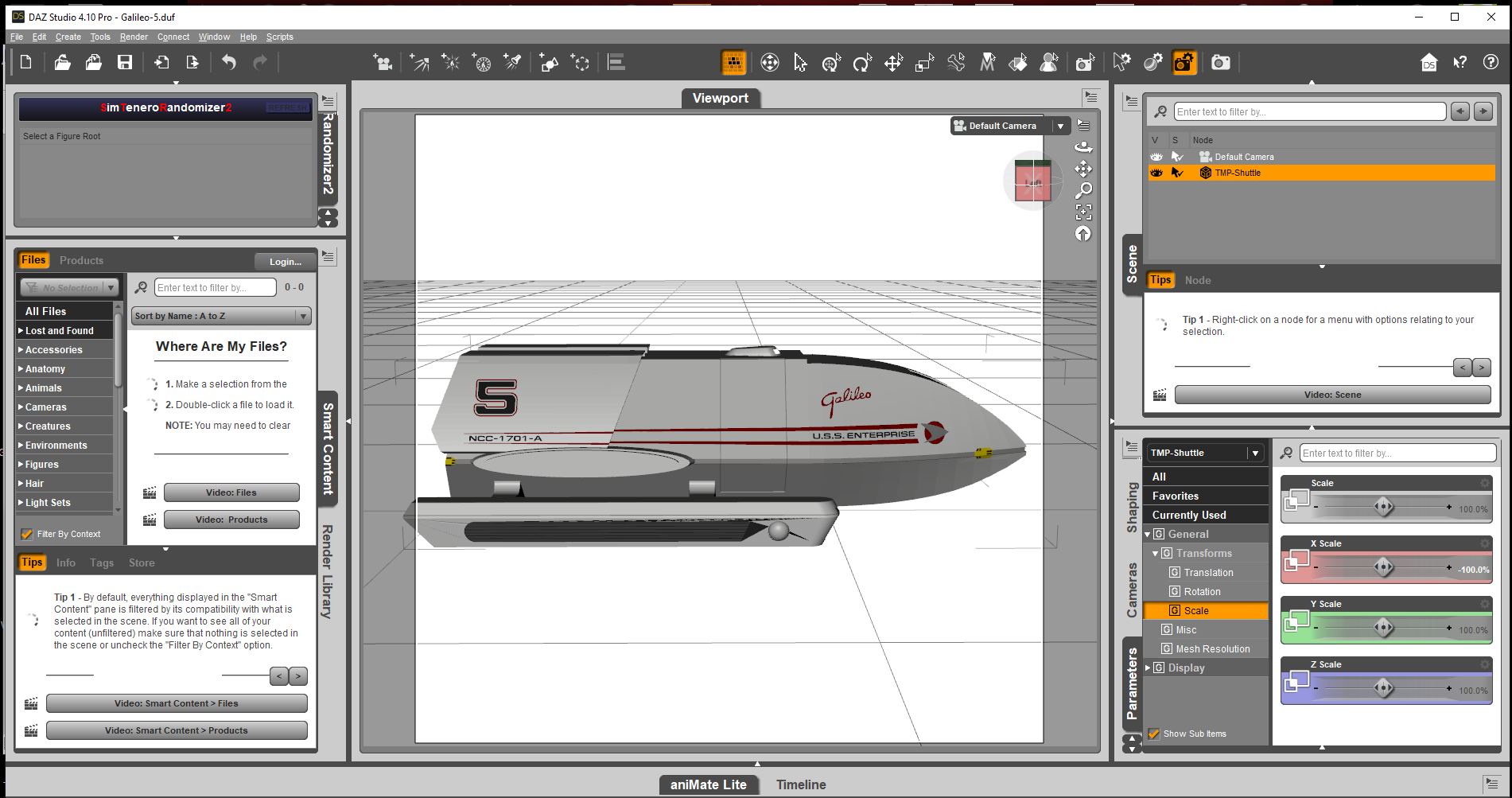Select the ActivePose bone tool
1512x798 pixels.
point(956,62)
